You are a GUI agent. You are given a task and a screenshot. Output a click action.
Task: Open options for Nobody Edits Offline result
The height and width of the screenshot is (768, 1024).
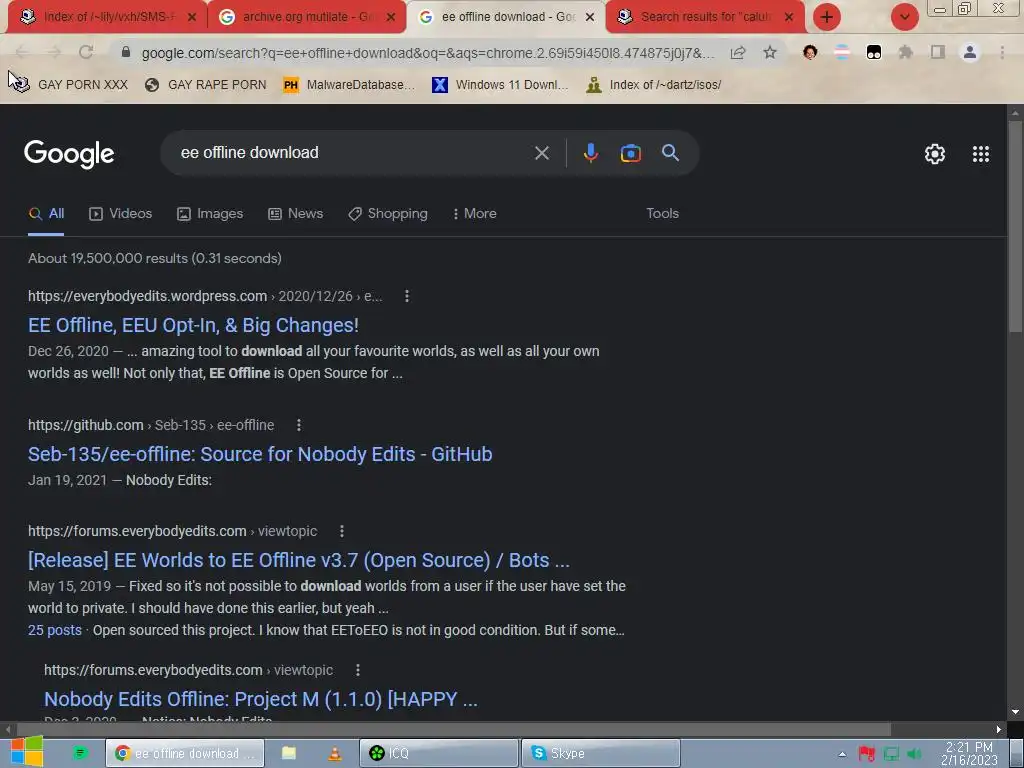pos(357,670)
